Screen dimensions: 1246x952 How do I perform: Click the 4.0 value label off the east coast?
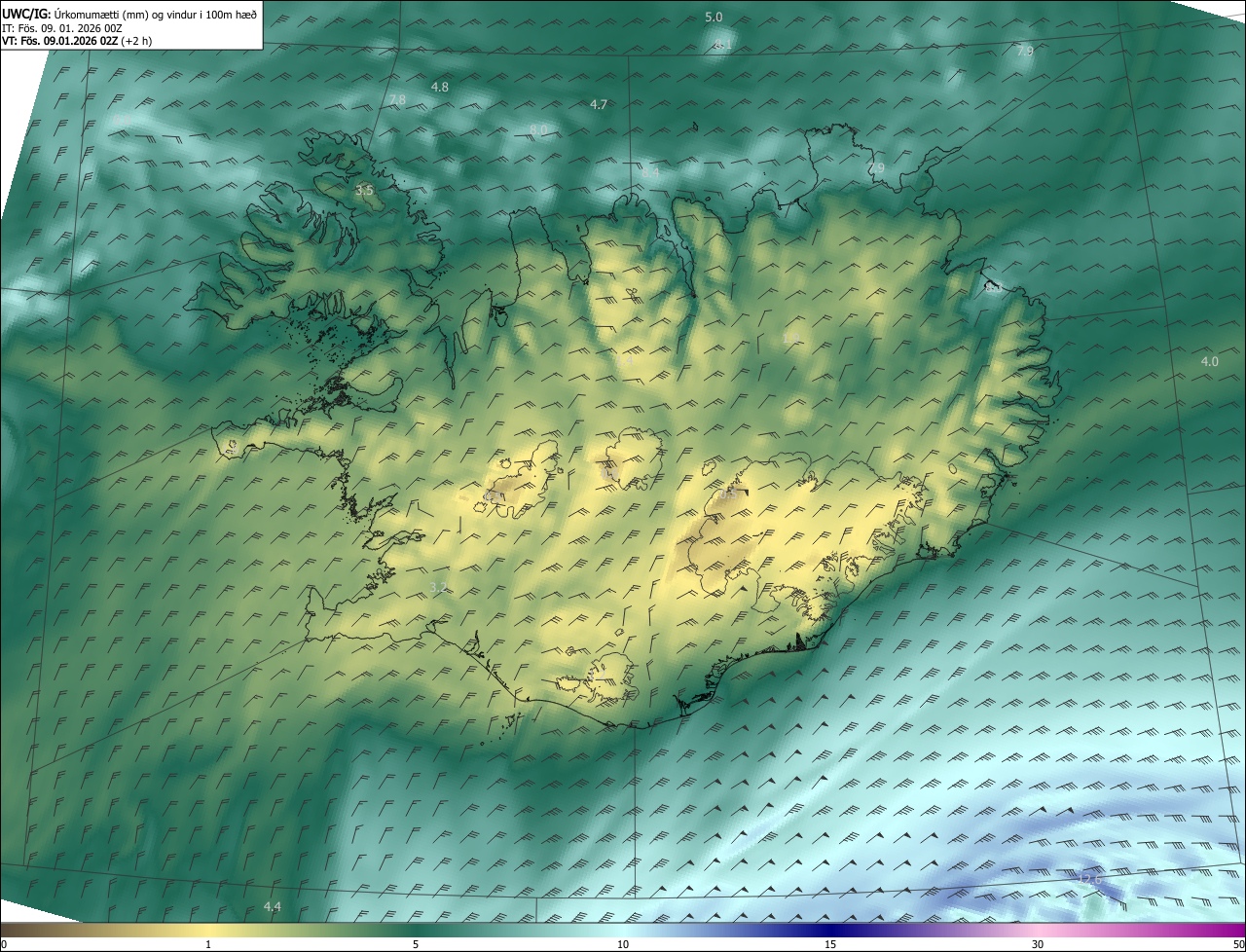pos(1209,361)
